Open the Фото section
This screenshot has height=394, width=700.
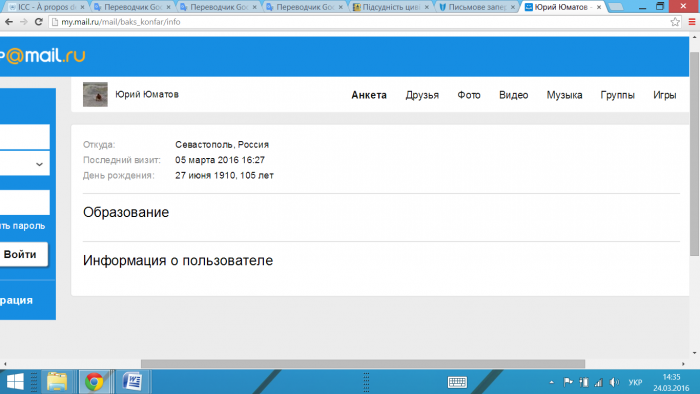pos(469,95)
